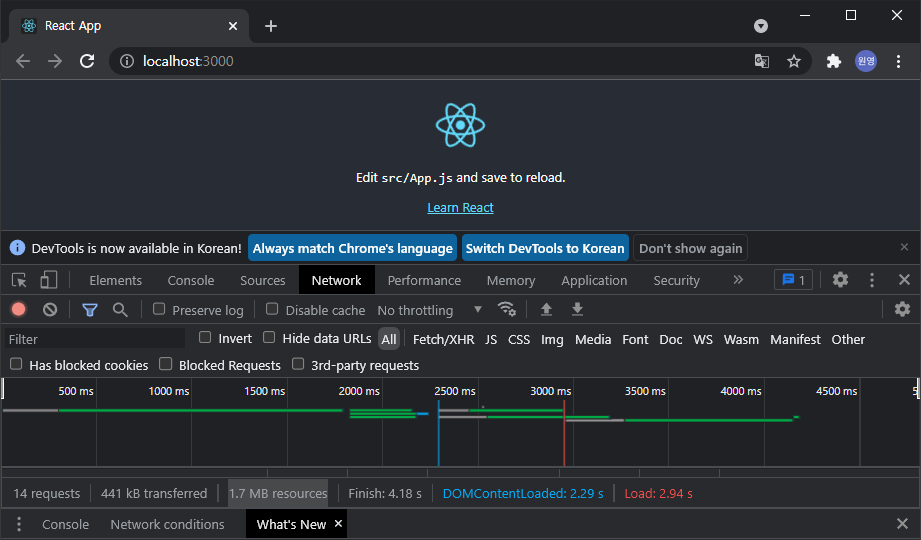This screenshot has width=921, height=540.
Task: Close the What's New drawer tab
Action: (x=338, y=523)
